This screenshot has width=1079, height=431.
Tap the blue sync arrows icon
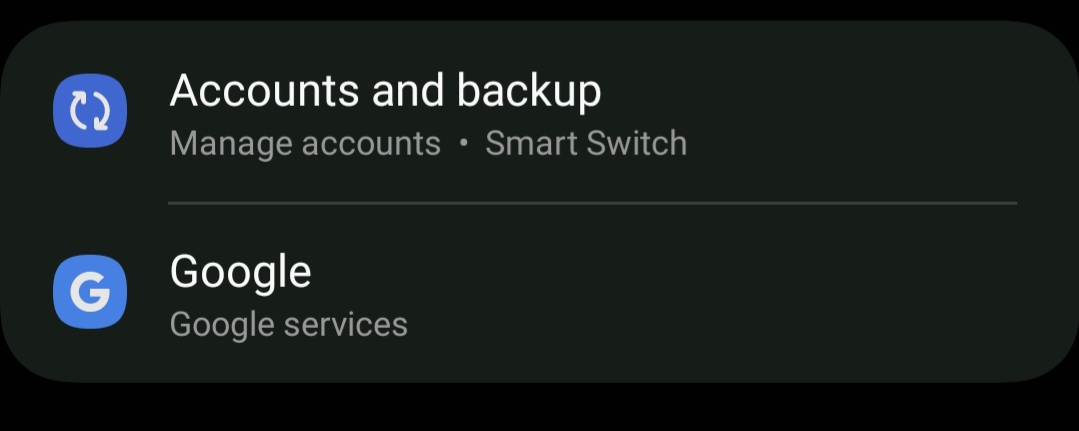[89, 111]
